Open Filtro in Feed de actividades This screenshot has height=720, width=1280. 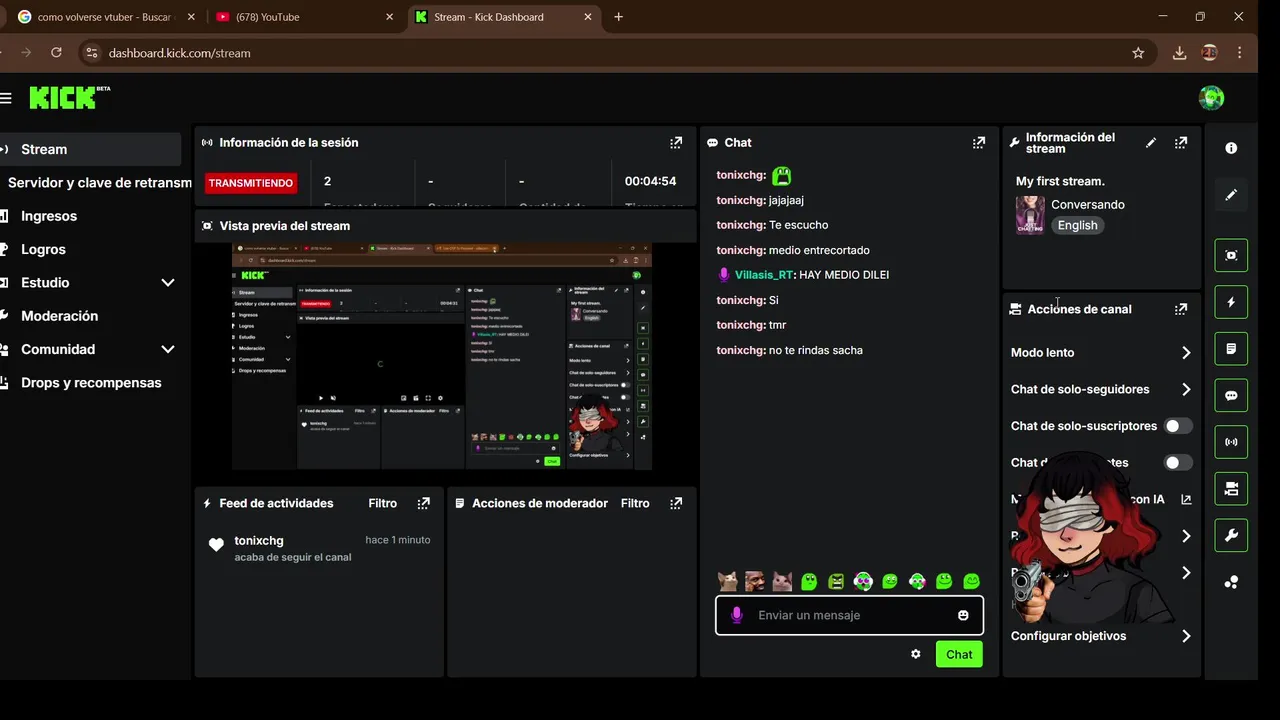(x=382, y=503)
